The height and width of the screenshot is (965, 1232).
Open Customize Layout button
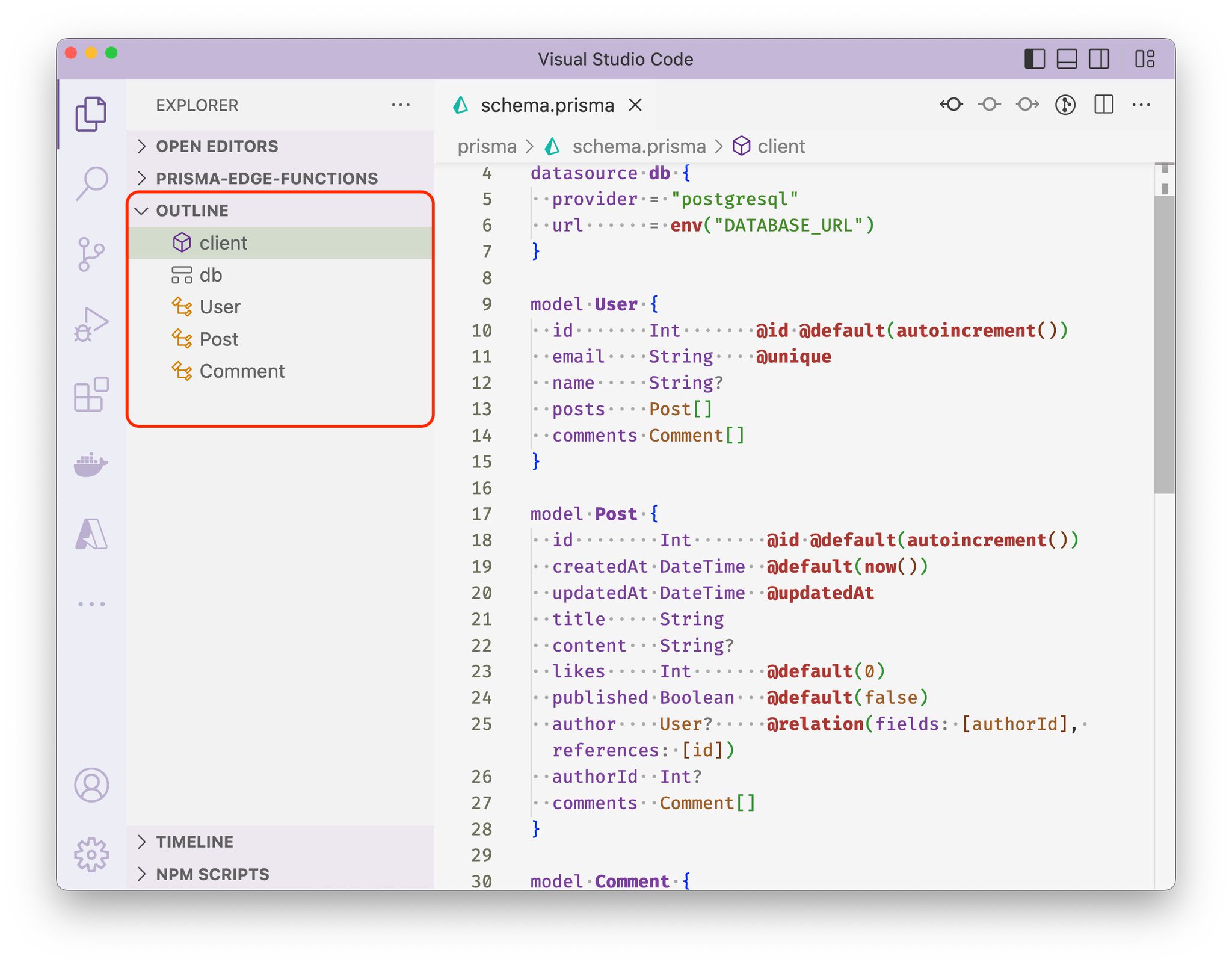click(x=1145, y=59)
